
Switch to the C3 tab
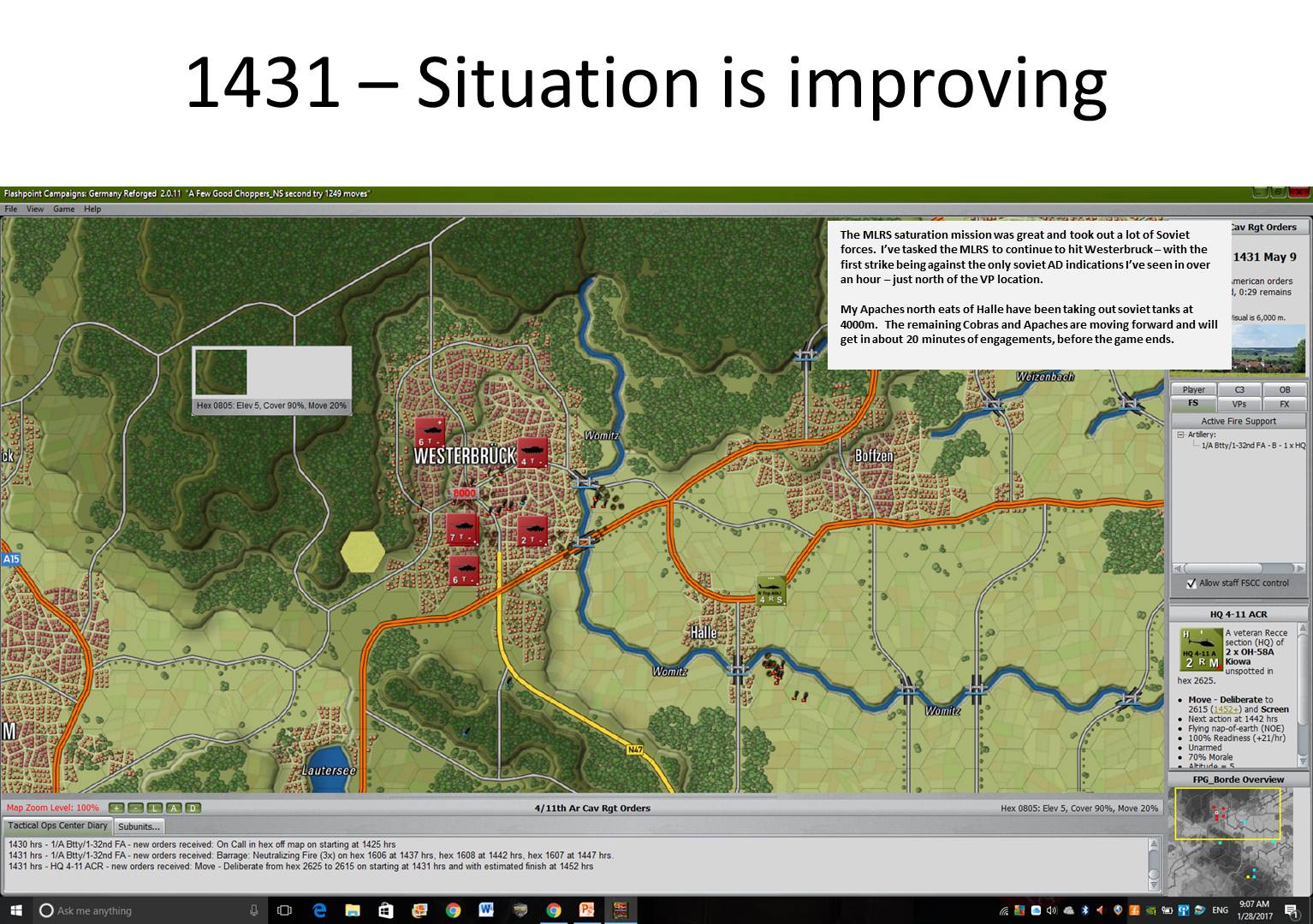[x=1239, y=390]
